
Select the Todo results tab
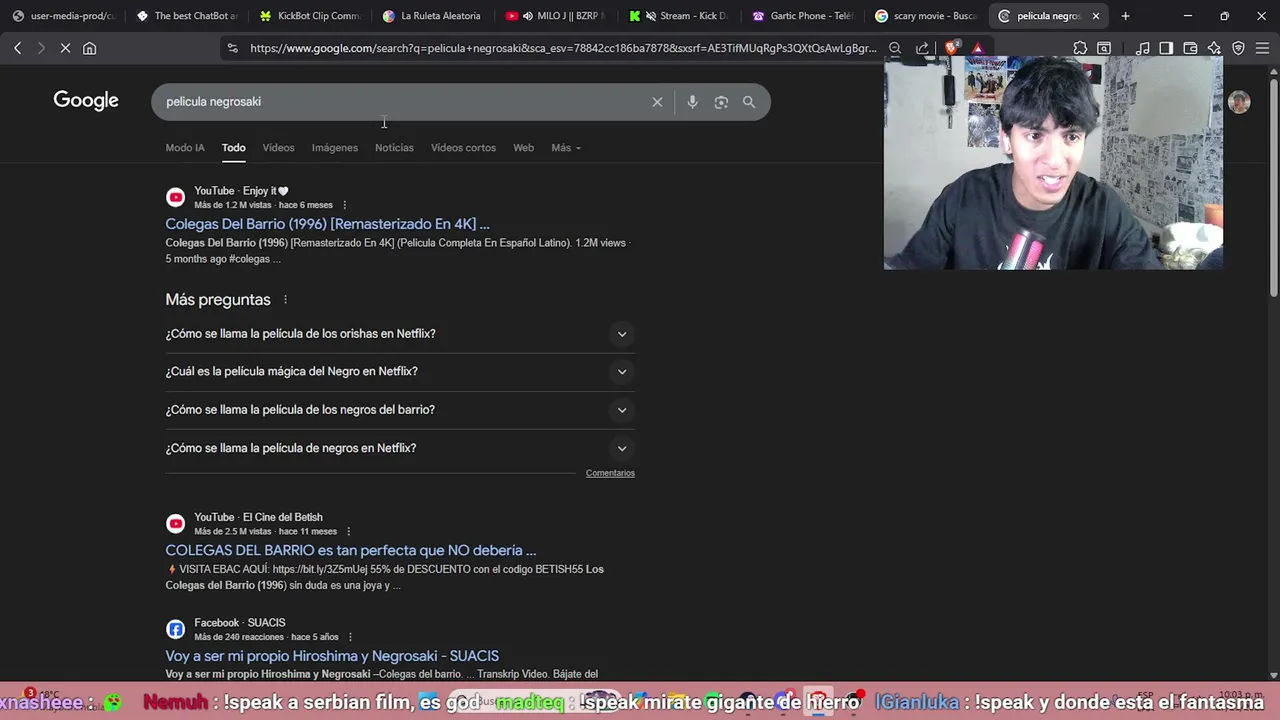pyautogui.click(x=233, y=148)
